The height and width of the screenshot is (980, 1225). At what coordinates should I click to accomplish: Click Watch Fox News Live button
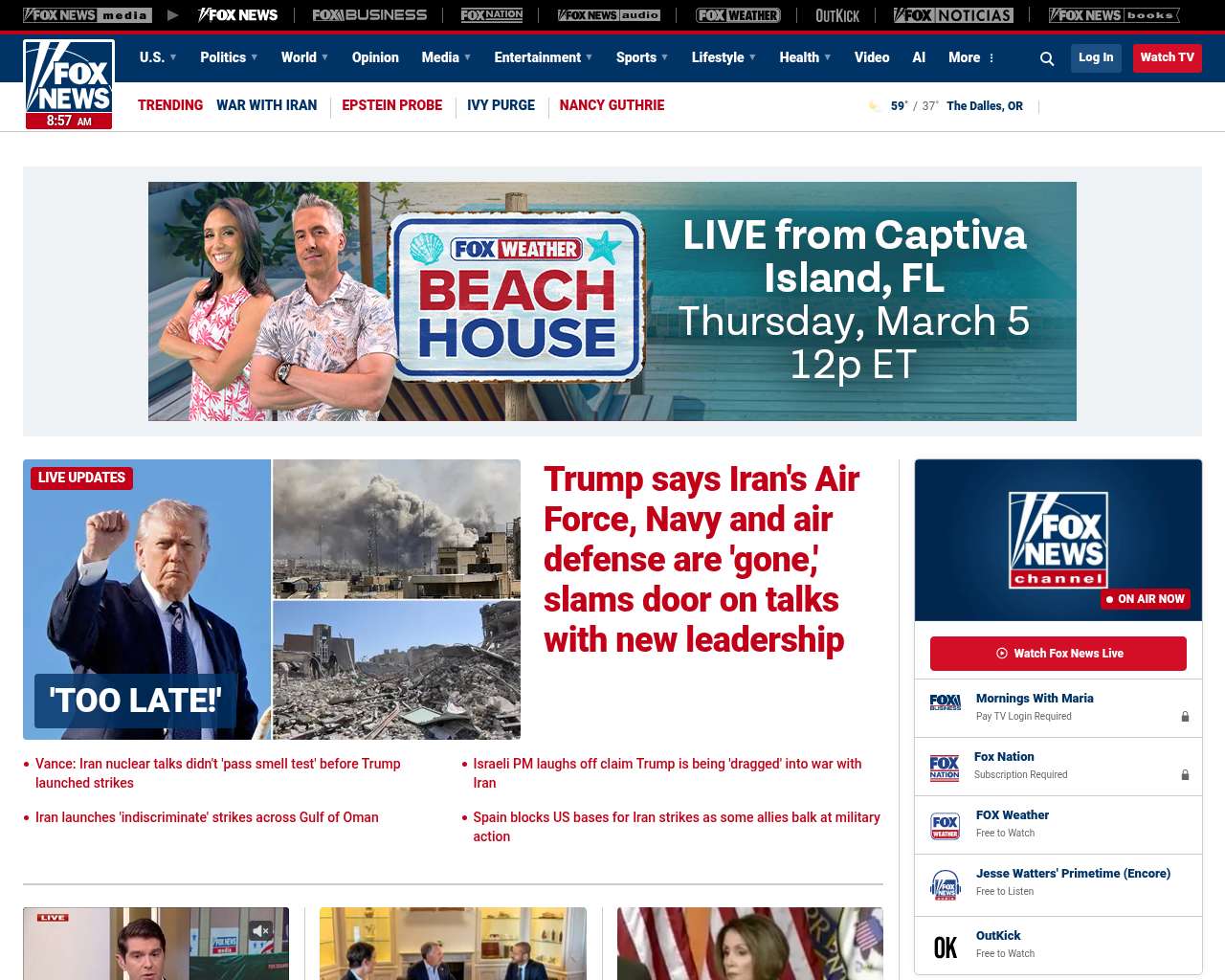1058,654
